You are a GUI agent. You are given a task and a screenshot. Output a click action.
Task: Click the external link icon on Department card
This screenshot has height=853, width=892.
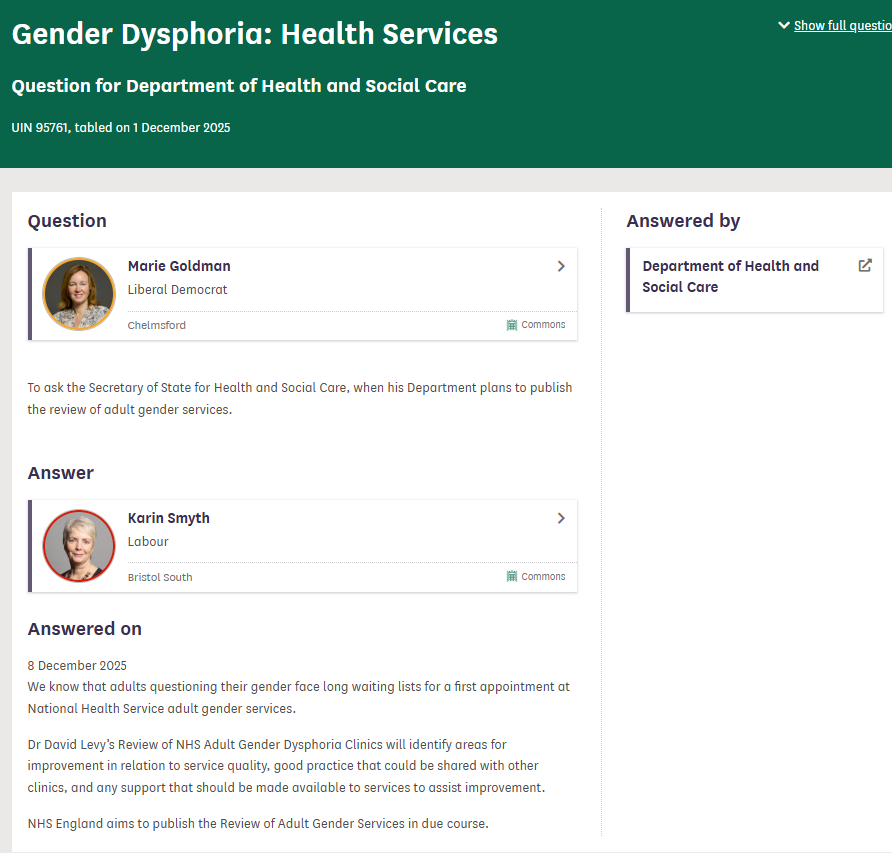865,266
